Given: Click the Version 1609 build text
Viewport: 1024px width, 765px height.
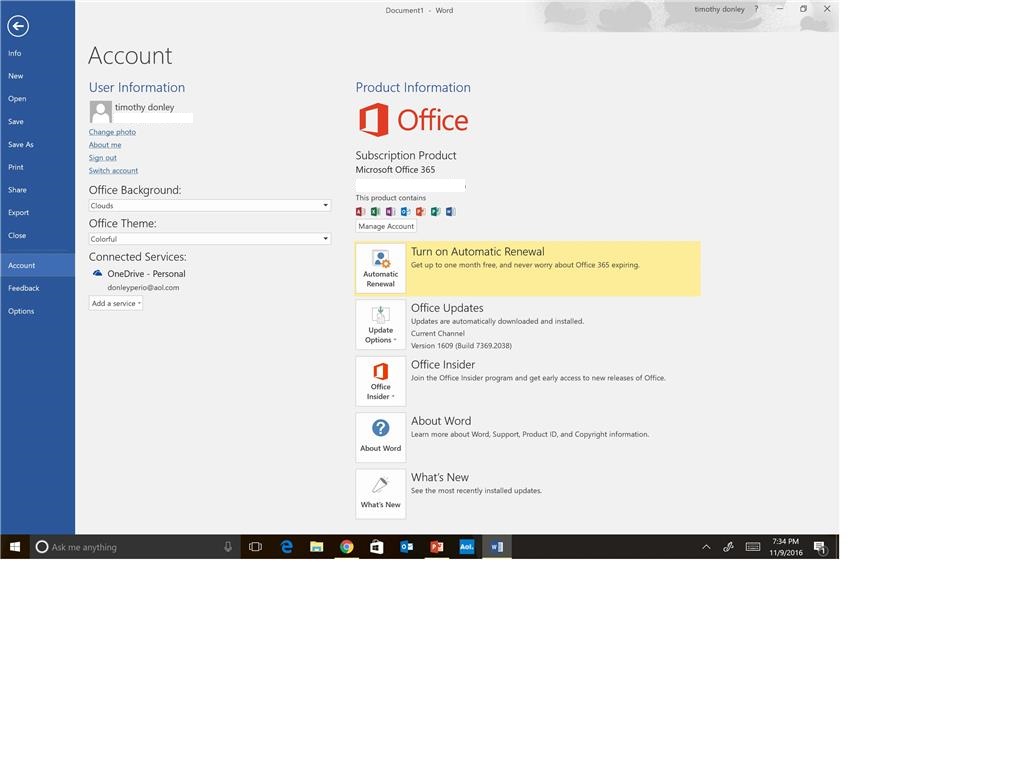Looking at the screenshot, I should (461, 346).
